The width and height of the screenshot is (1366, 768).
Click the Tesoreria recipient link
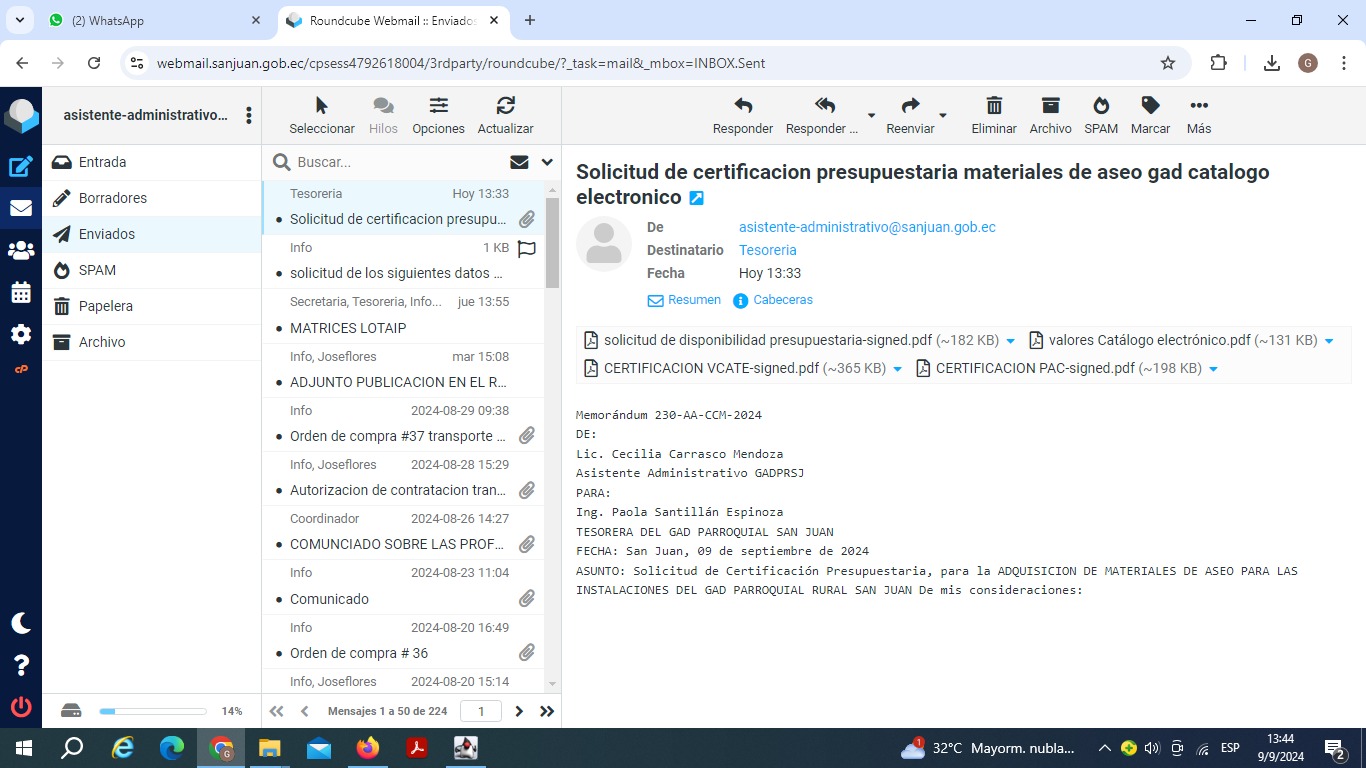[x=767, y=250]
